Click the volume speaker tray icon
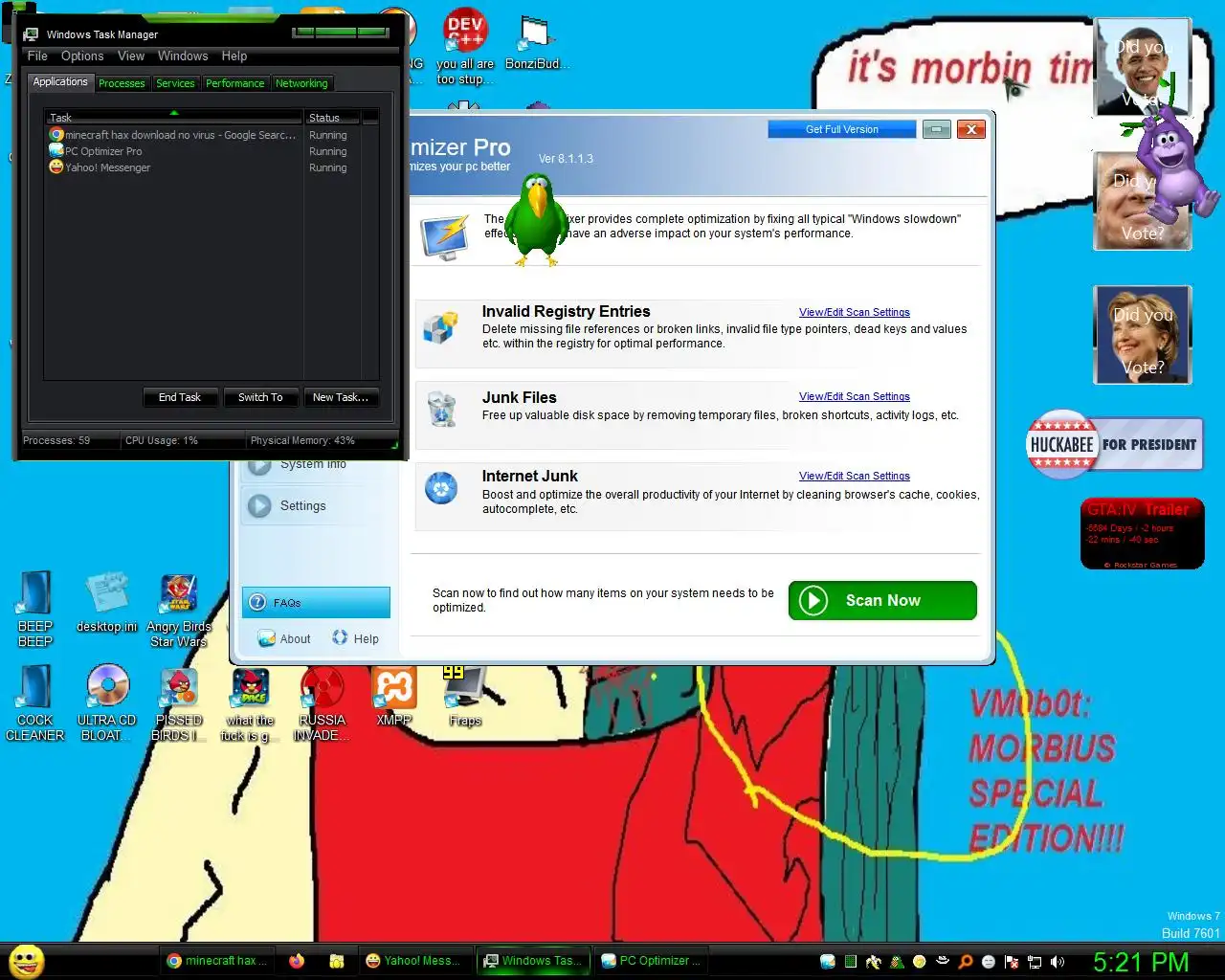1225x980 pixels. [1058, 962]
